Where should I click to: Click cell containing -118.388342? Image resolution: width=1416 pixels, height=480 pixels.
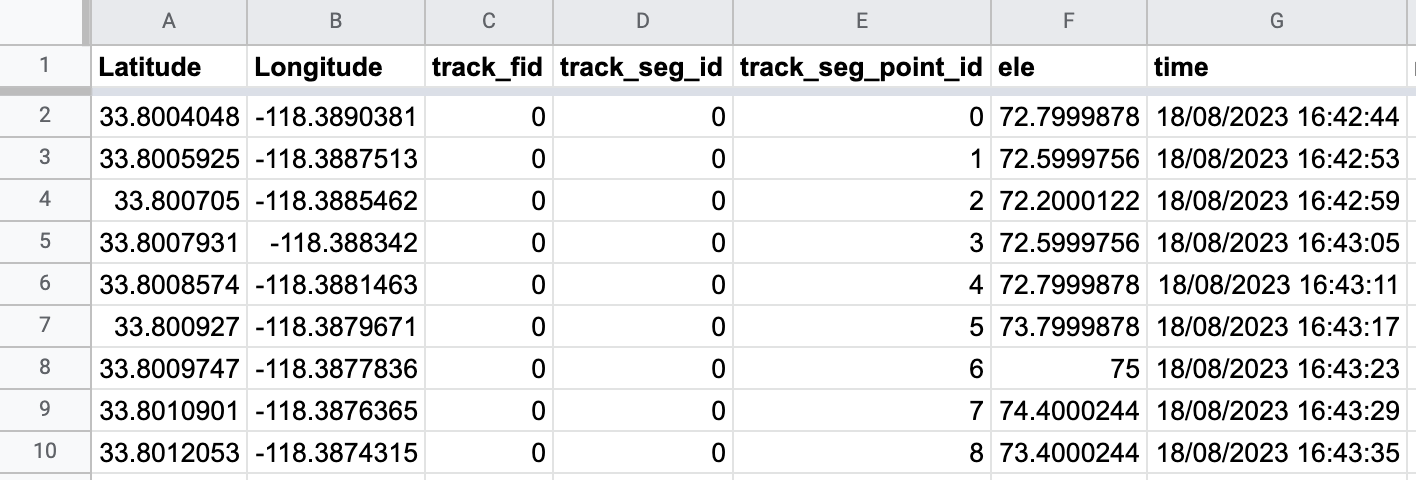point(336,243)
